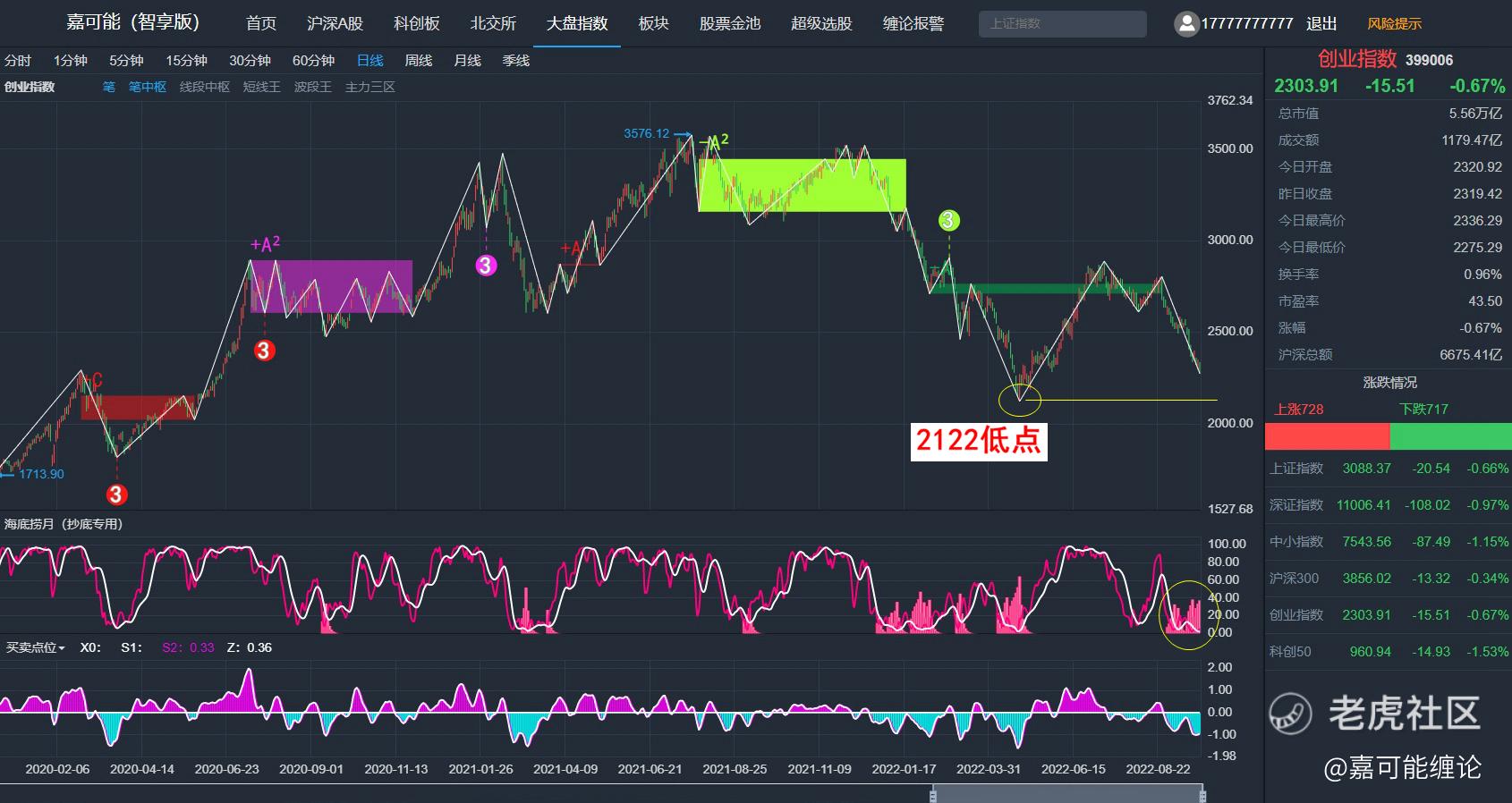Viewport: 1512px width, 803px height.
Task: Switch chart to 季线 quarterly period
Action: coord(516,61)
